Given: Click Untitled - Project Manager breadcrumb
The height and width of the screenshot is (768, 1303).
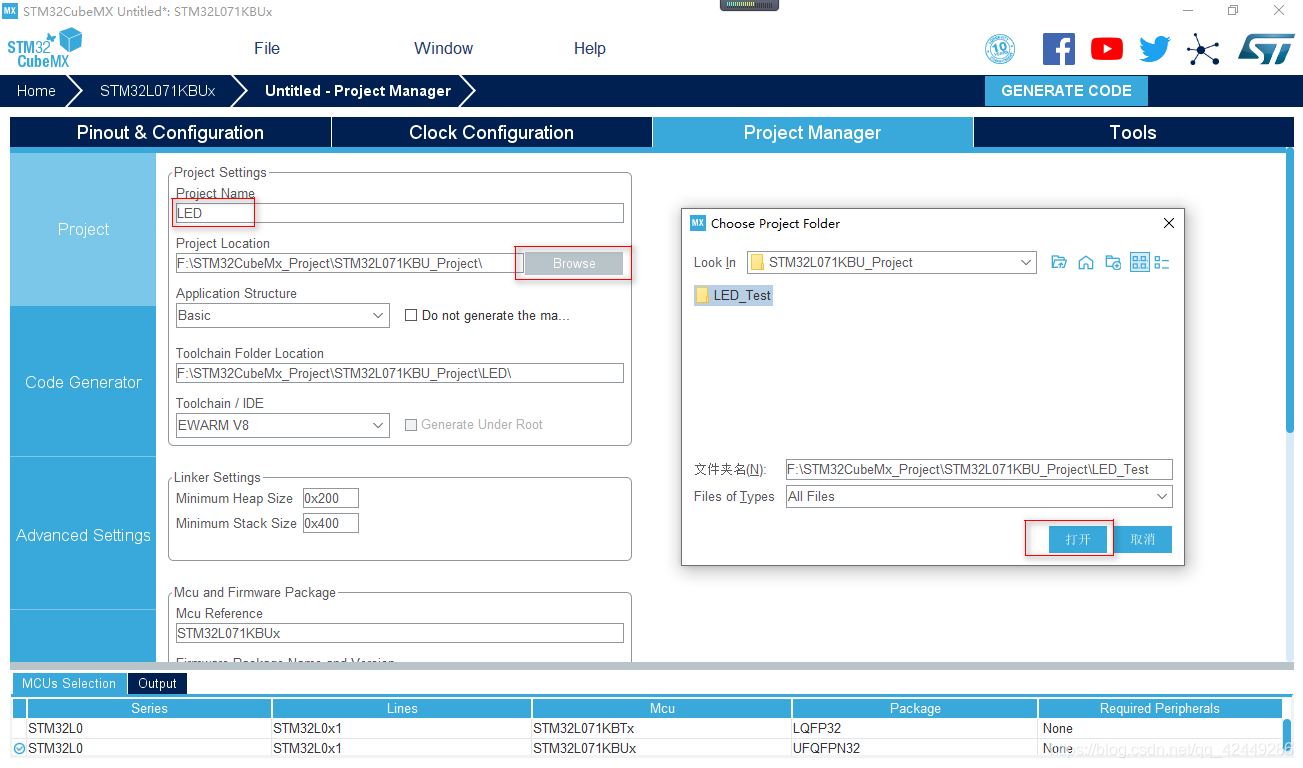Looking at the screenshot, I should 357,91.
